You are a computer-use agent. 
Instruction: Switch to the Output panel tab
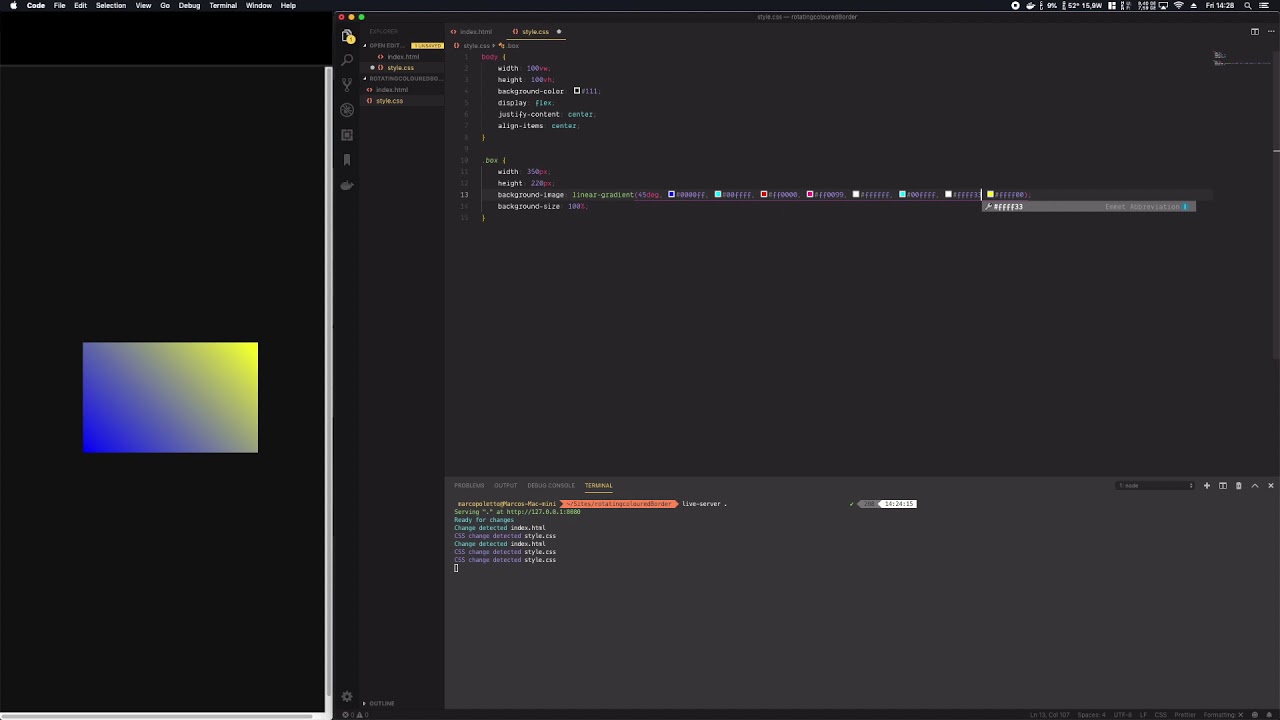tap(506, 486)
